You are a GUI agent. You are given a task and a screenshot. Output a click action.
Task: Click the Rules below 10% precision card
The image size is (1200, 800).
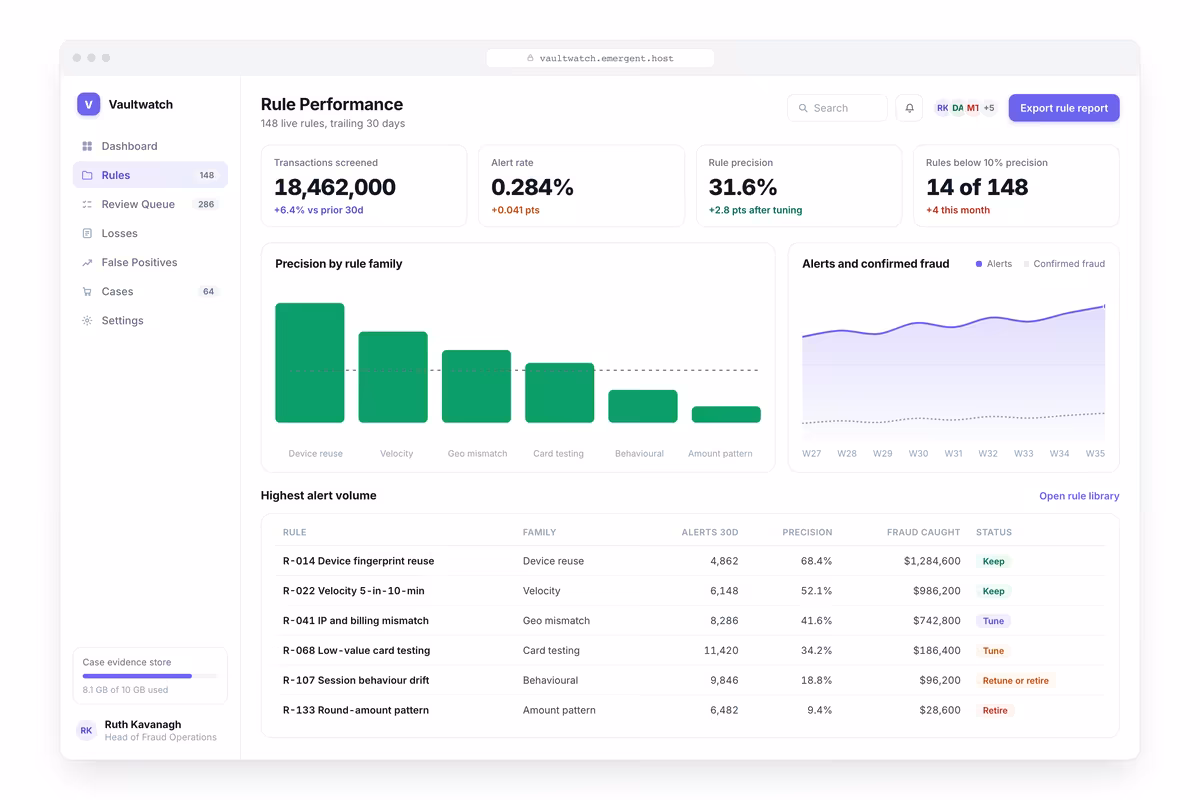tap(1016, 186)
